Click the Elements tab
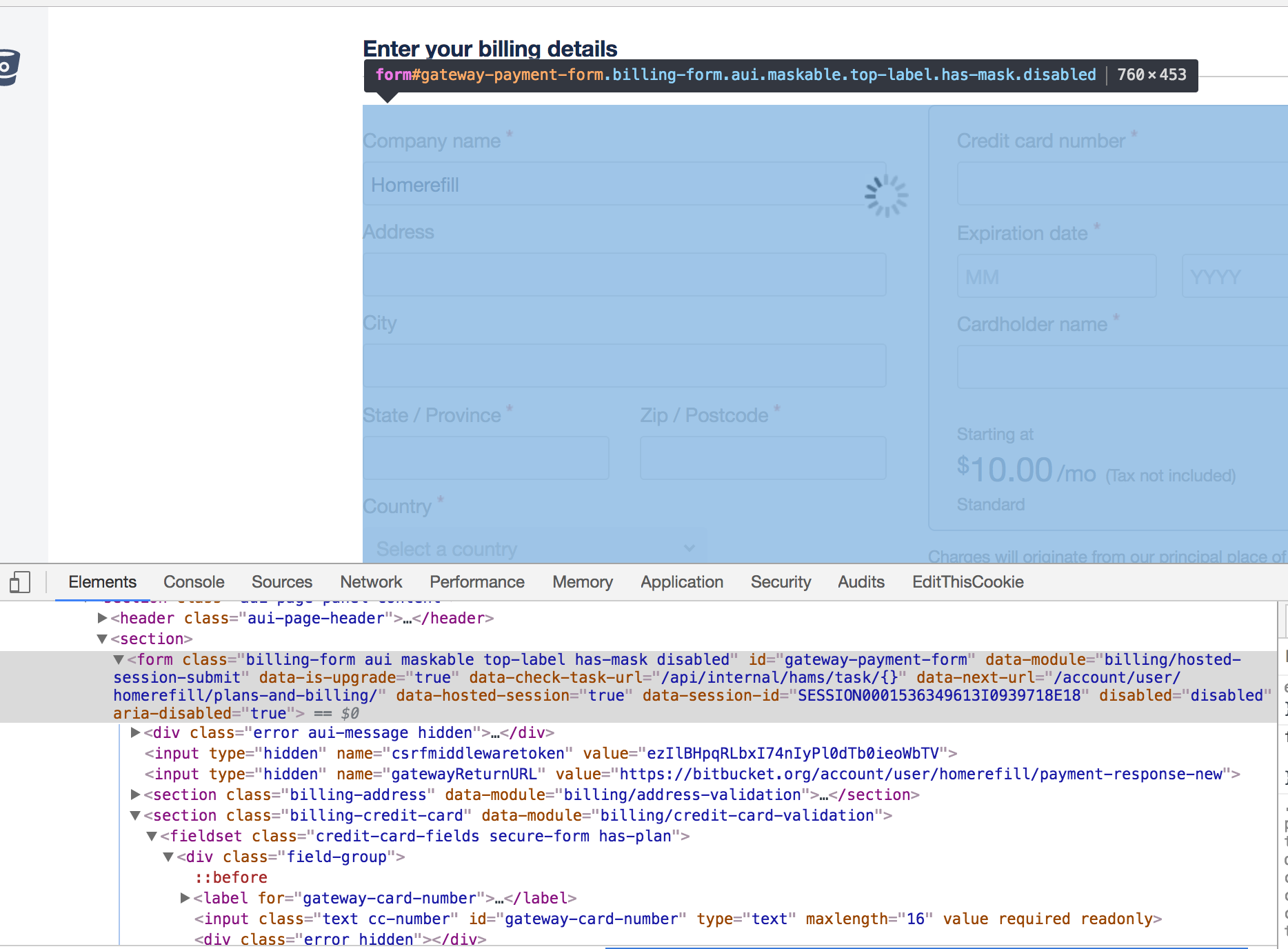1288x949 pixels. tap(102, 582)
